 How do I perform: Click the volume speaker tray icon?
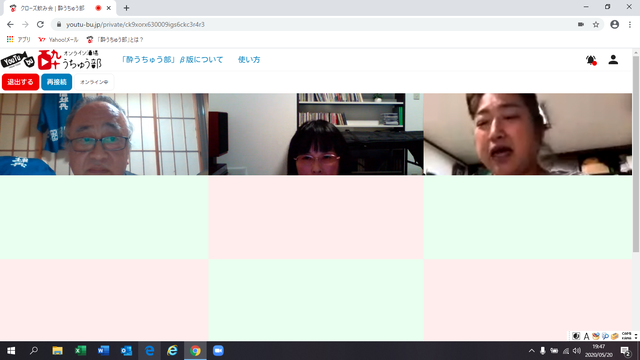(577, 351)
